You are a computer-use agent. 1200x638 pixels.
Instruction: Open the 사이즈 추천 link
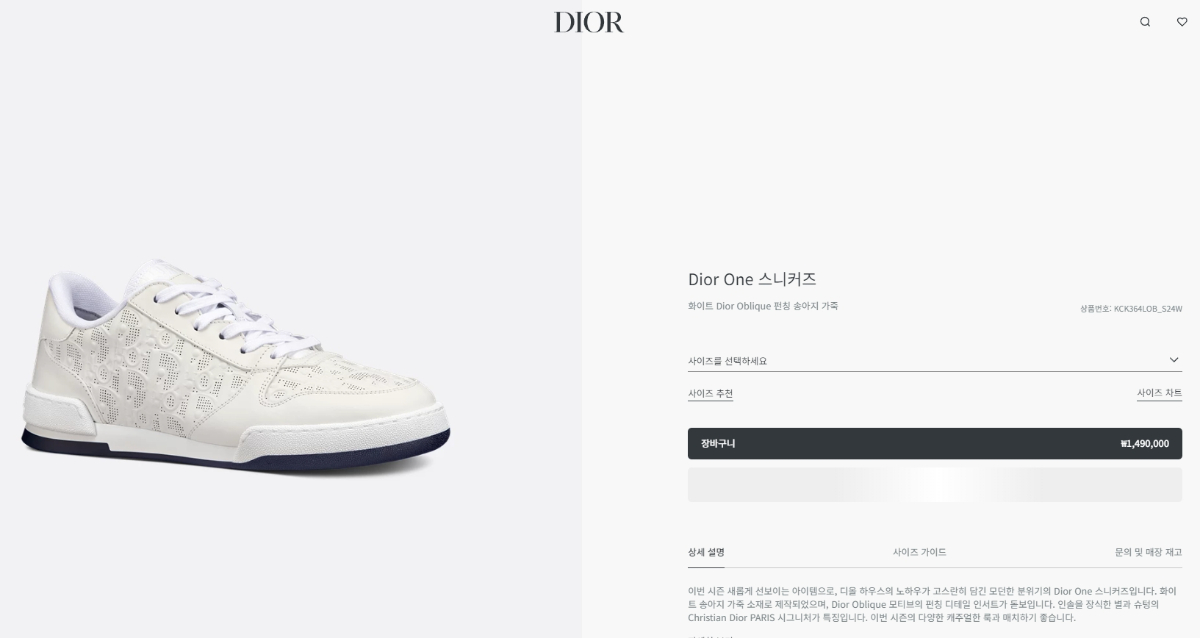(x=710, y=394)
